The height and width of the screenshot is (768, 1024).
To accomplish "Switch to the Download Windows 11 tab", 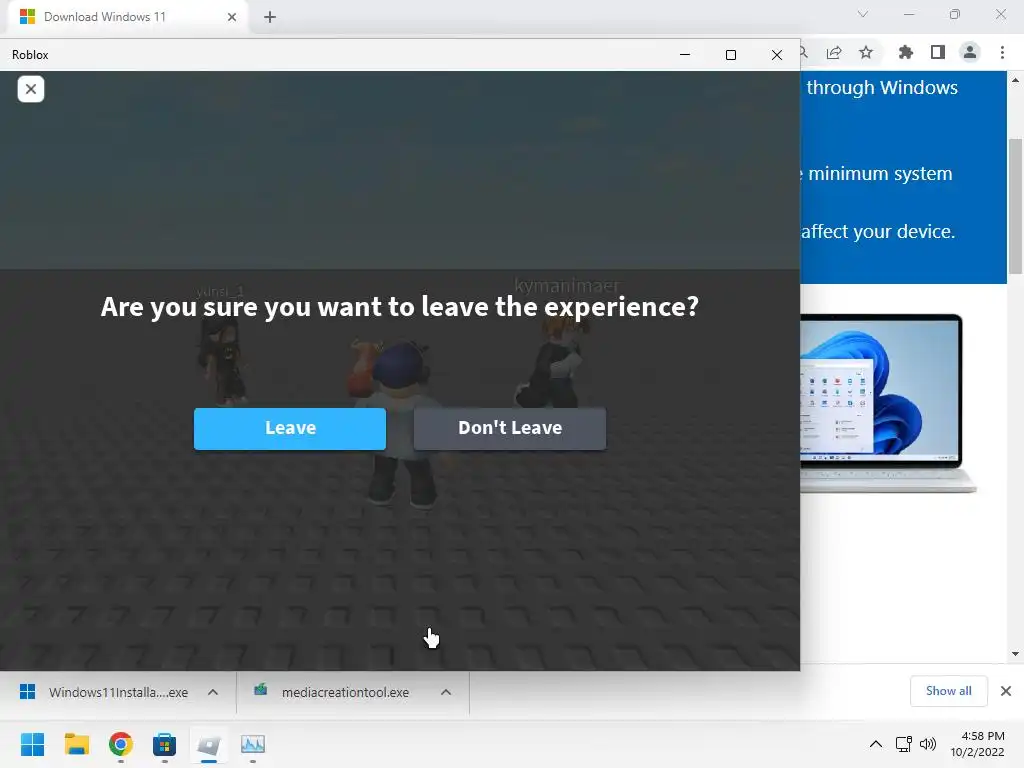I will [128, 17].
